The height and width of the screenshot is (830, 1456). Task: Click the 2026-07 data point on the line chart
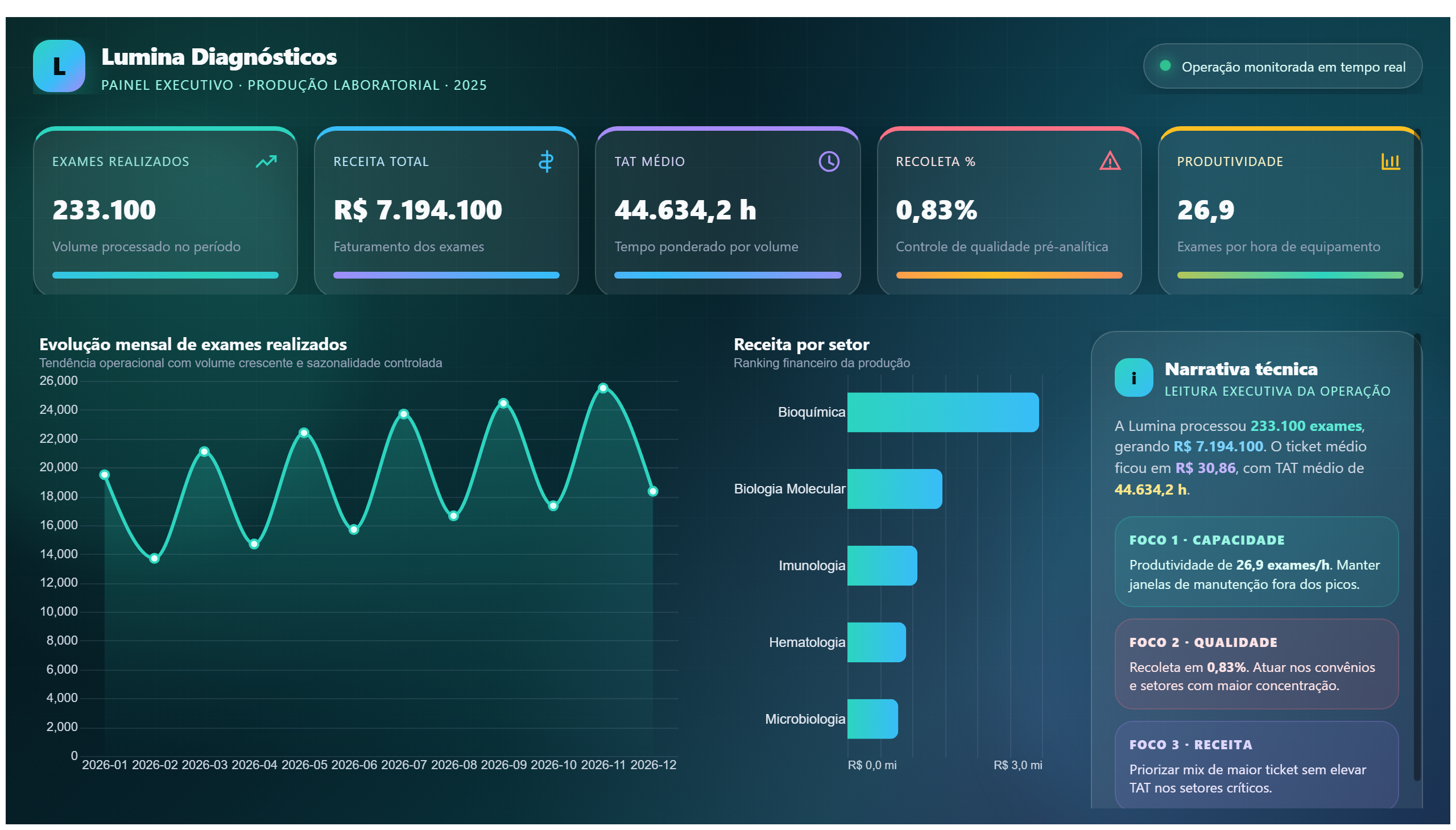click(x=404, y=414)
